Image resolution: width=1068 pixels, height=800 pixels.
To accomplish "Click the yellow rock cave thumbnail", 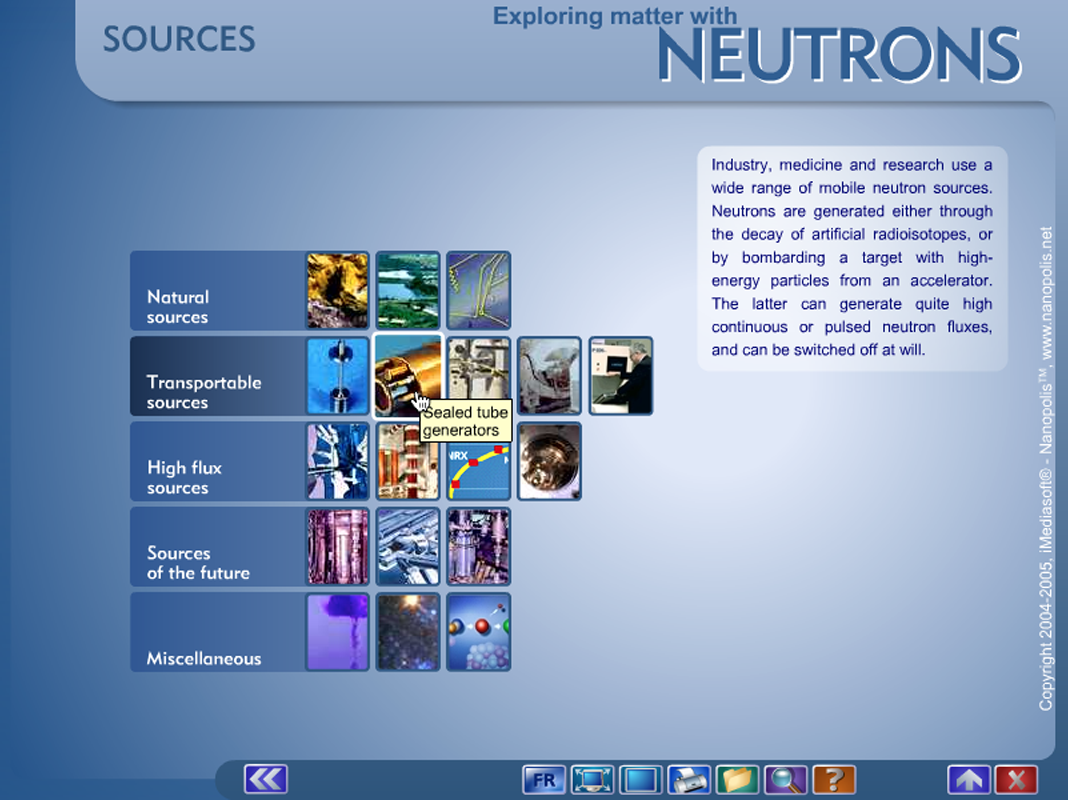I will [337, 291].
